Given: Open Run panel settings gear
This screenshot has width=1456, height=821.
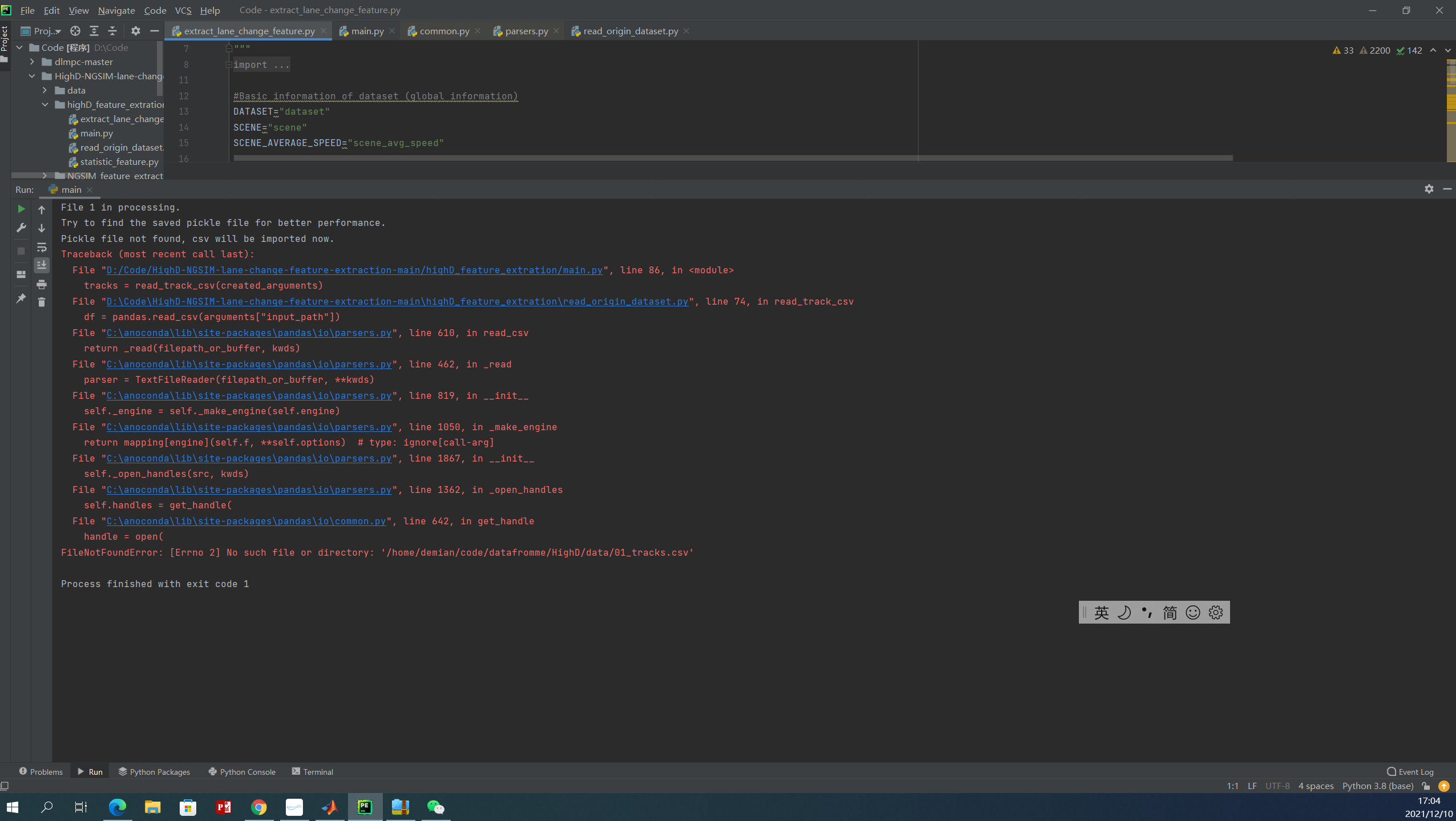Looking at the screenshot, I should click(1429, 189).
